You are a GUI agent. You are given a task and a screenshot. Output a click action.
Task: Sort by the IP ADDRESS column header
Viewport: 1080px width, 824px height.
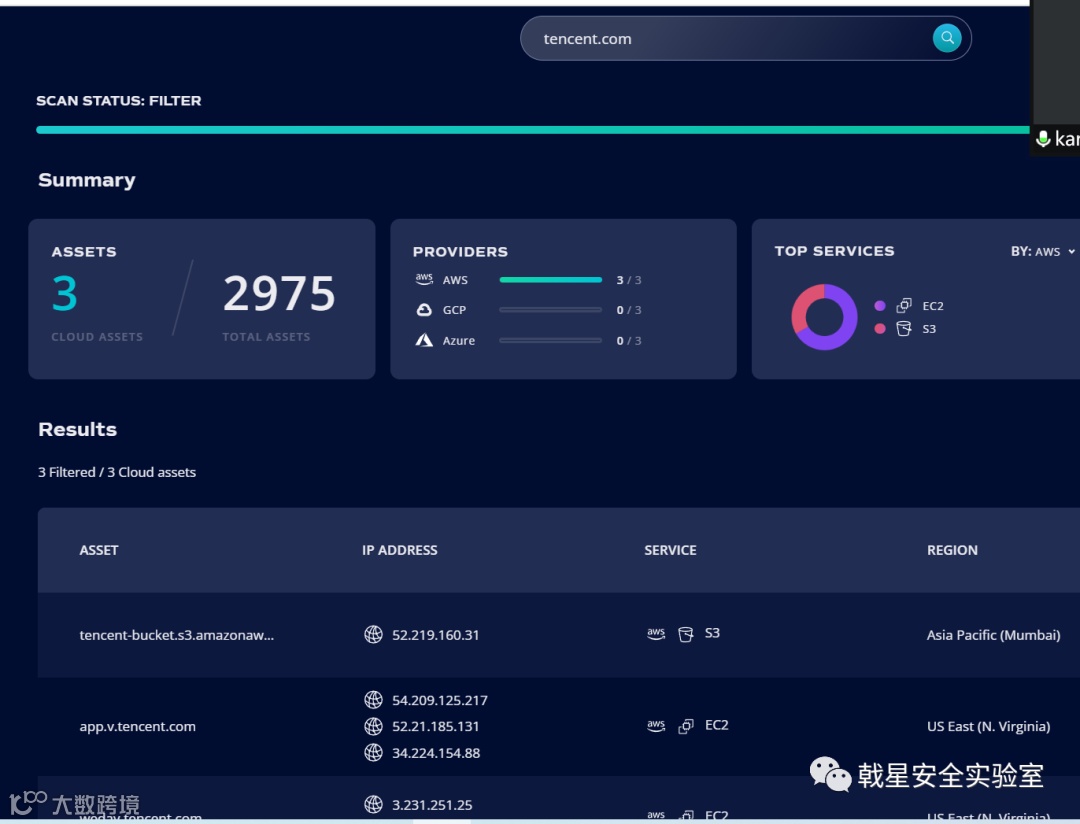[399, 550]
